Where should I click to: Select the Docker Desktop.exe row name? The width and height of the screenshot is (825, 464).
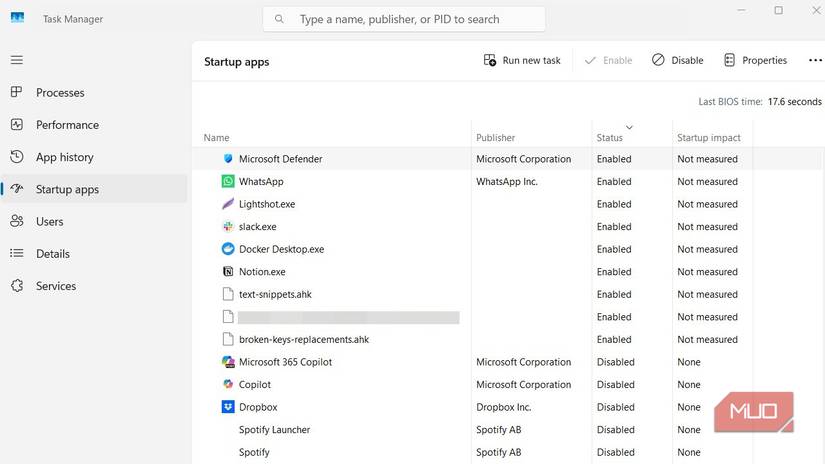[x=281, y=249]
